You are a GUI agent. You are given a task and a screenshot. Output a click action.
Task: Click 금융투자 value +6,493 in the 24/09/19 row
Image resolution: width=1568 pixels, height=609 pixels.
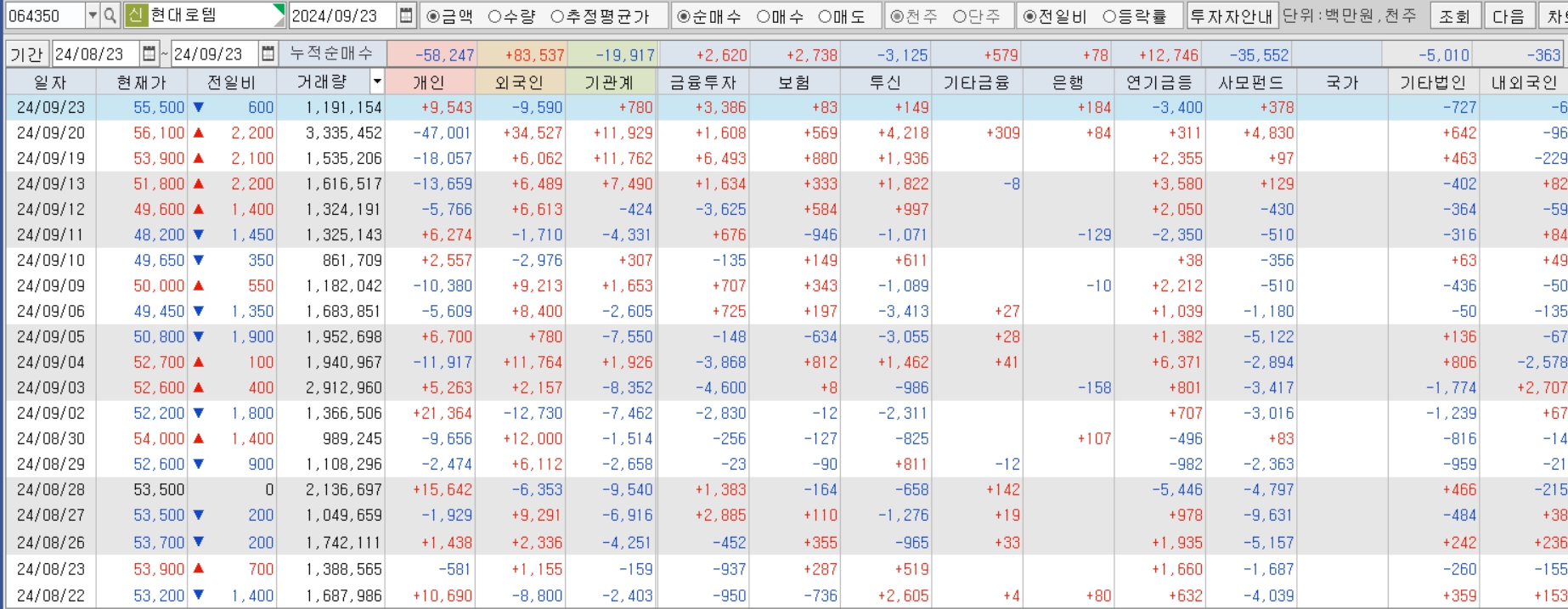point(721,159)
